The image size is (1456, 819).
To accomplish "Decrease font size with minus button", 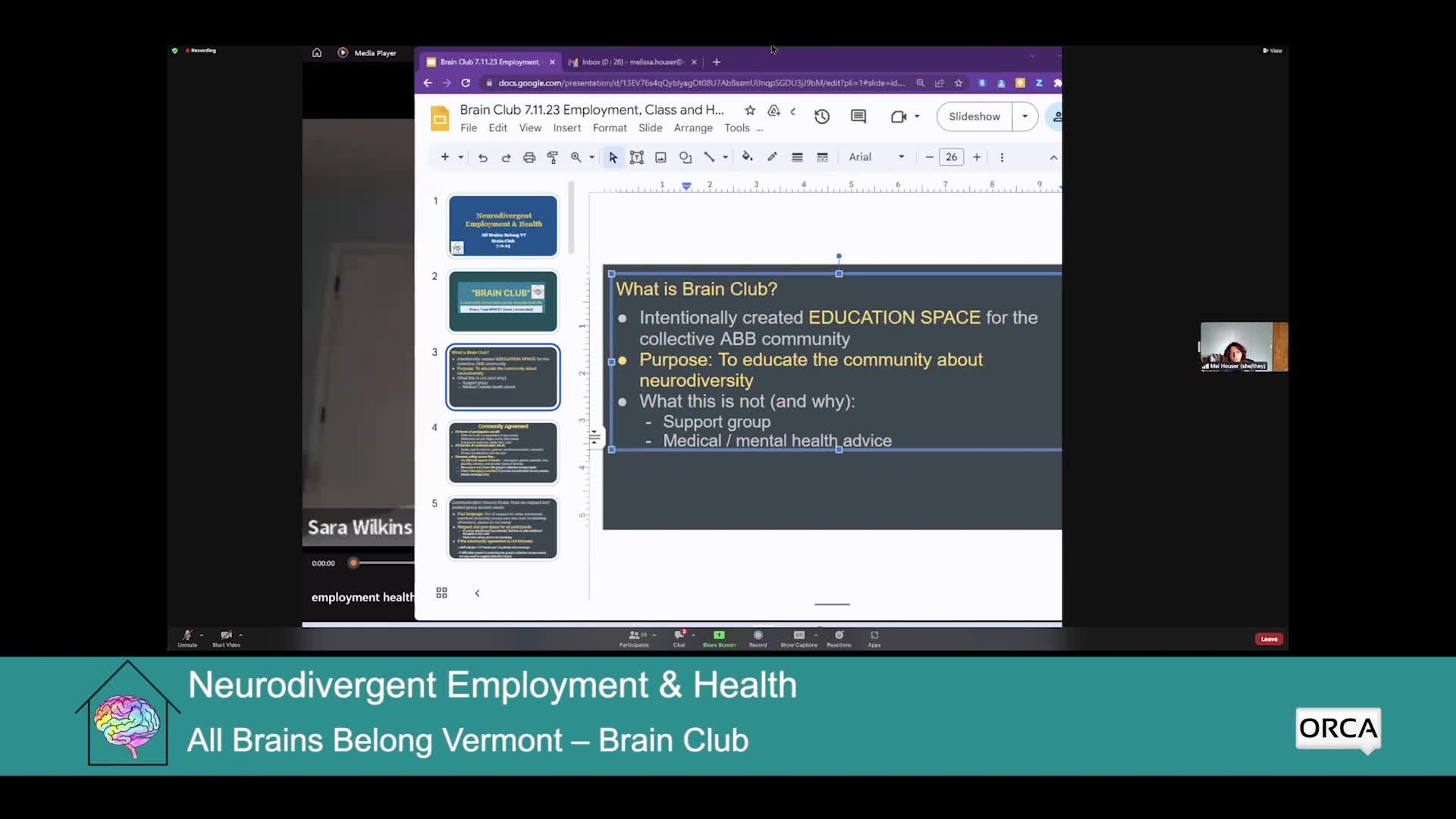I will tap(929, 157).
